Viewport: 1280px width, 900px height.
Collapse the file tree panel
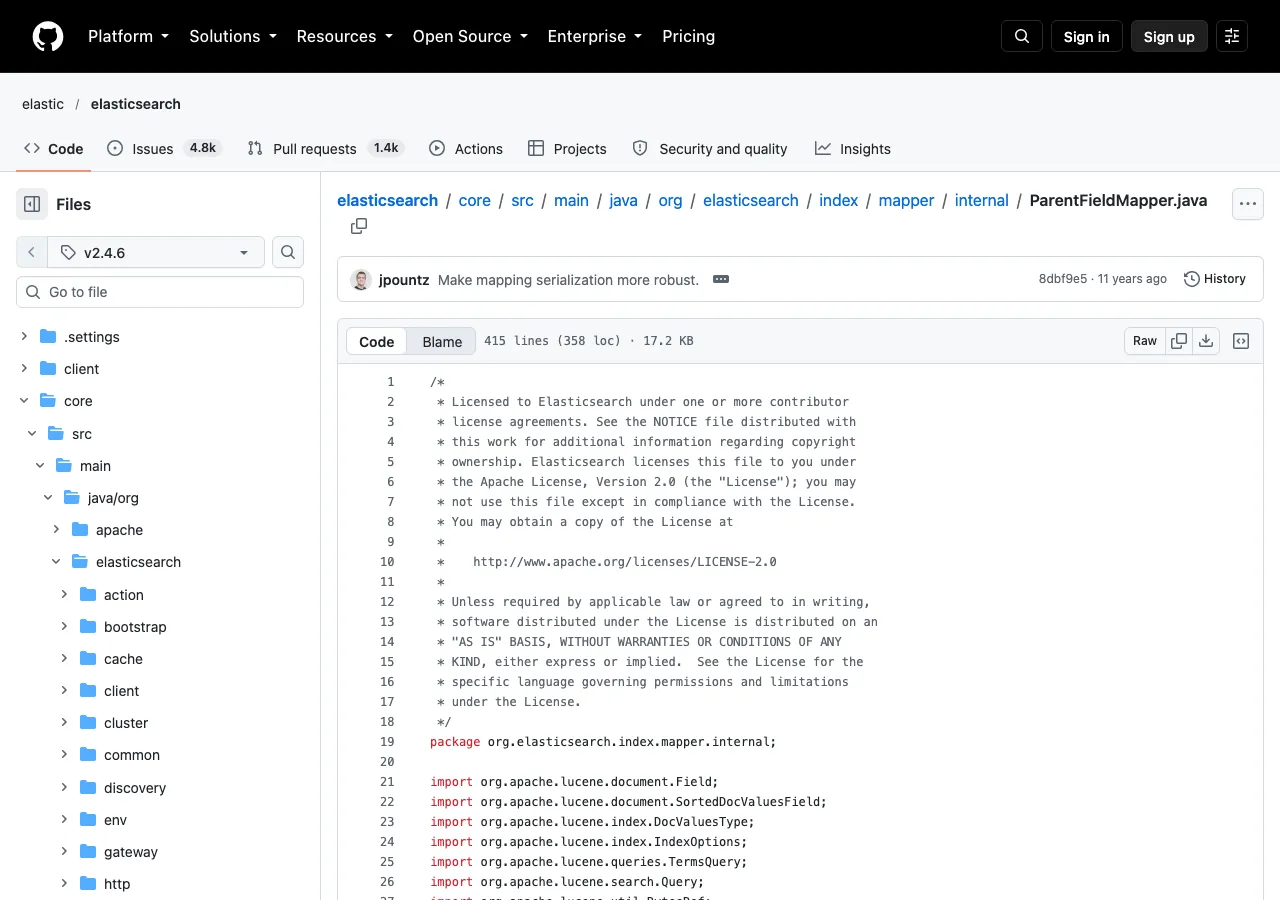pos(32,204)
